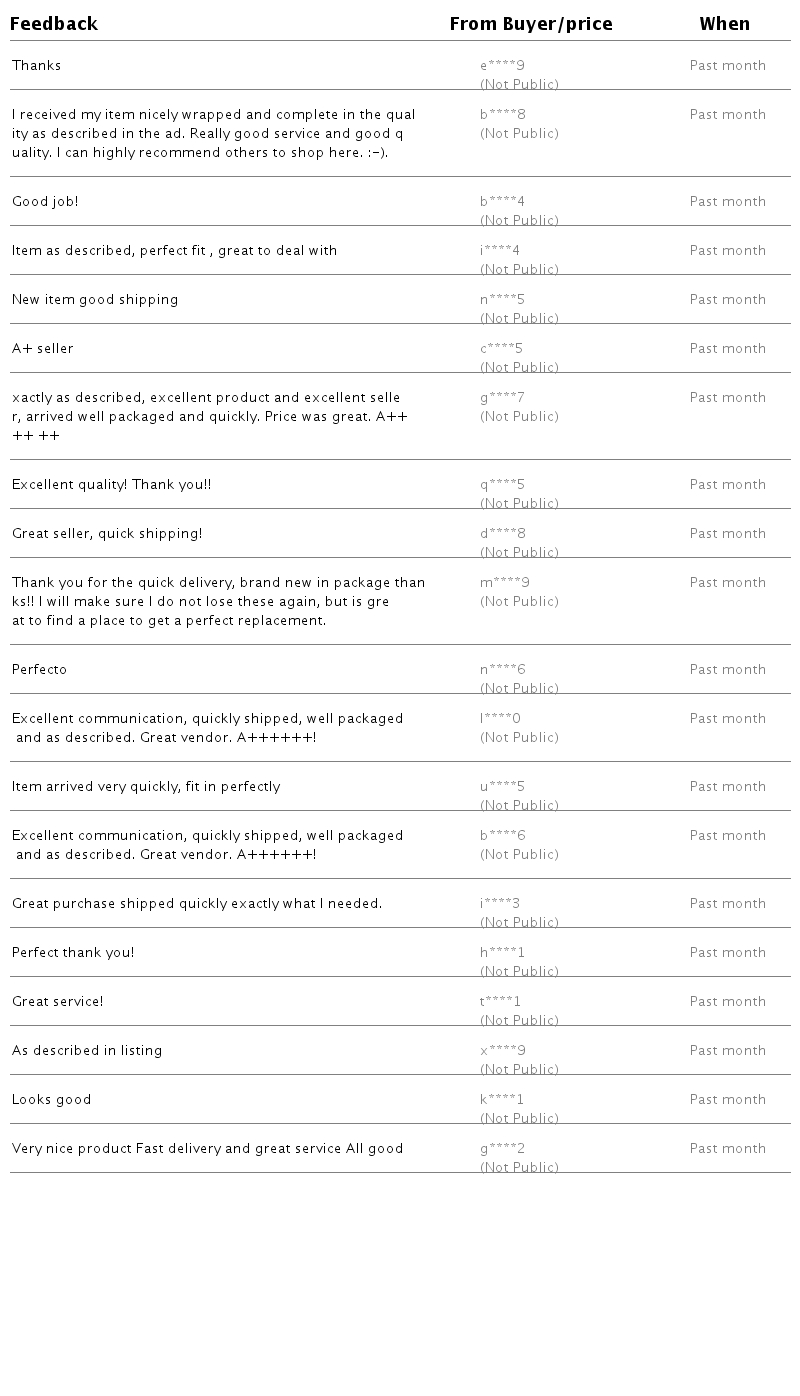Click buyer m****9 beside quick delivery review

point(505,583)
